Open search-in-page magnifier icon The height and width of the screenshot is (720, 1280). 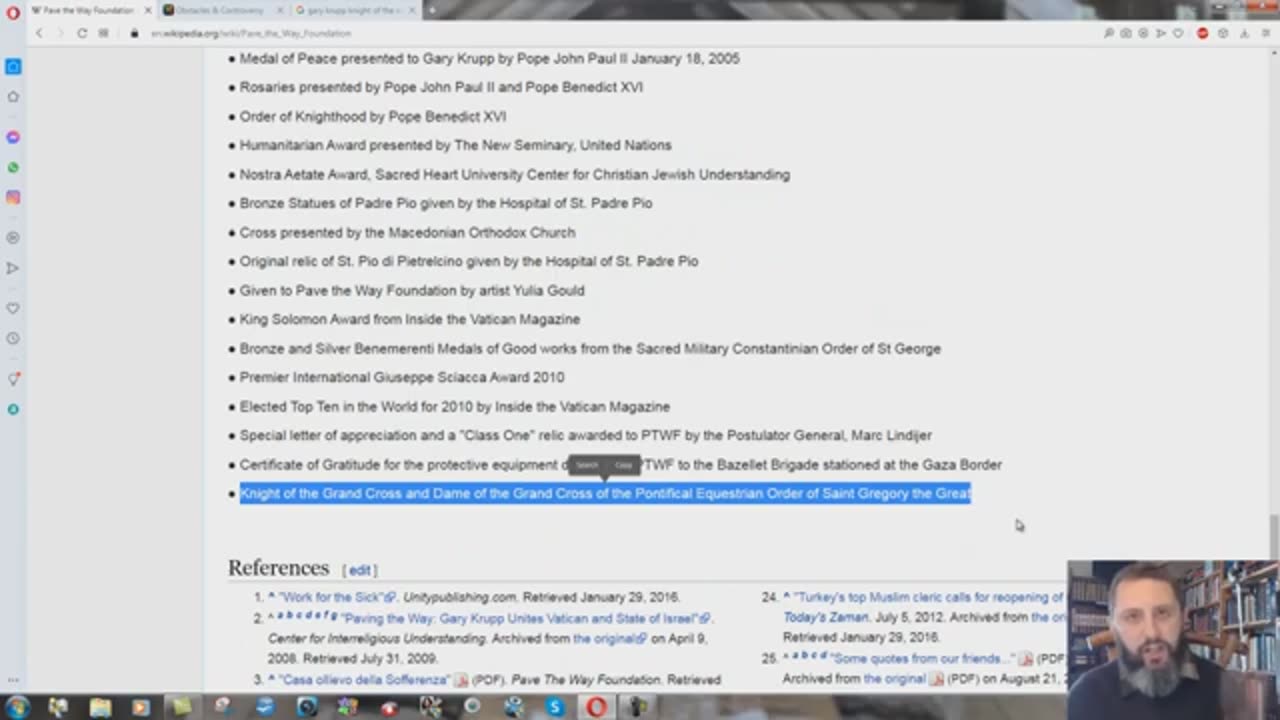(1109, 33)
